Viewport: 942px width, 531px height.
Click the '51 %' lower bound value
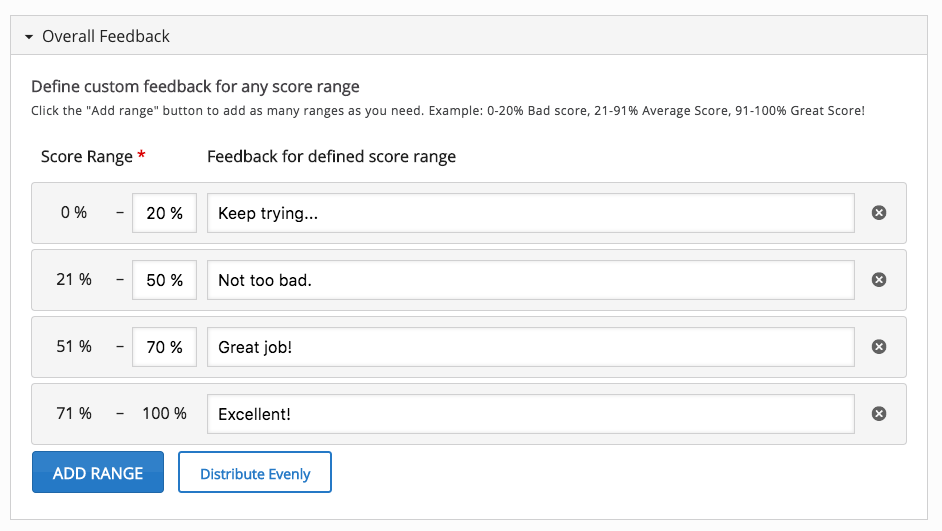(x=74, y=347)
